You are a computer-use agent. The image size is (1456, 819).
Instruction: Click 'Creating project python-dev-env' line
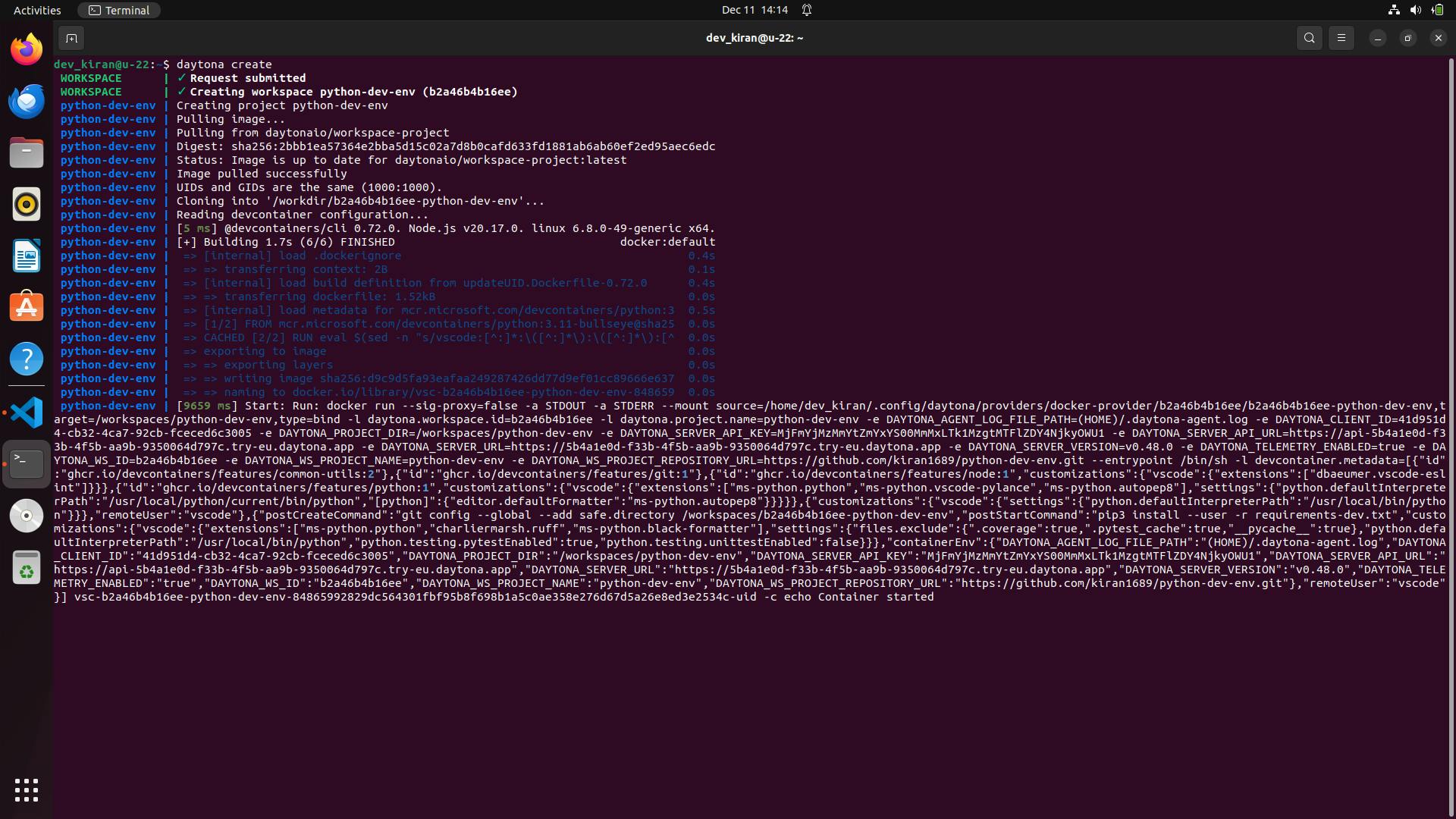point(282,105)
